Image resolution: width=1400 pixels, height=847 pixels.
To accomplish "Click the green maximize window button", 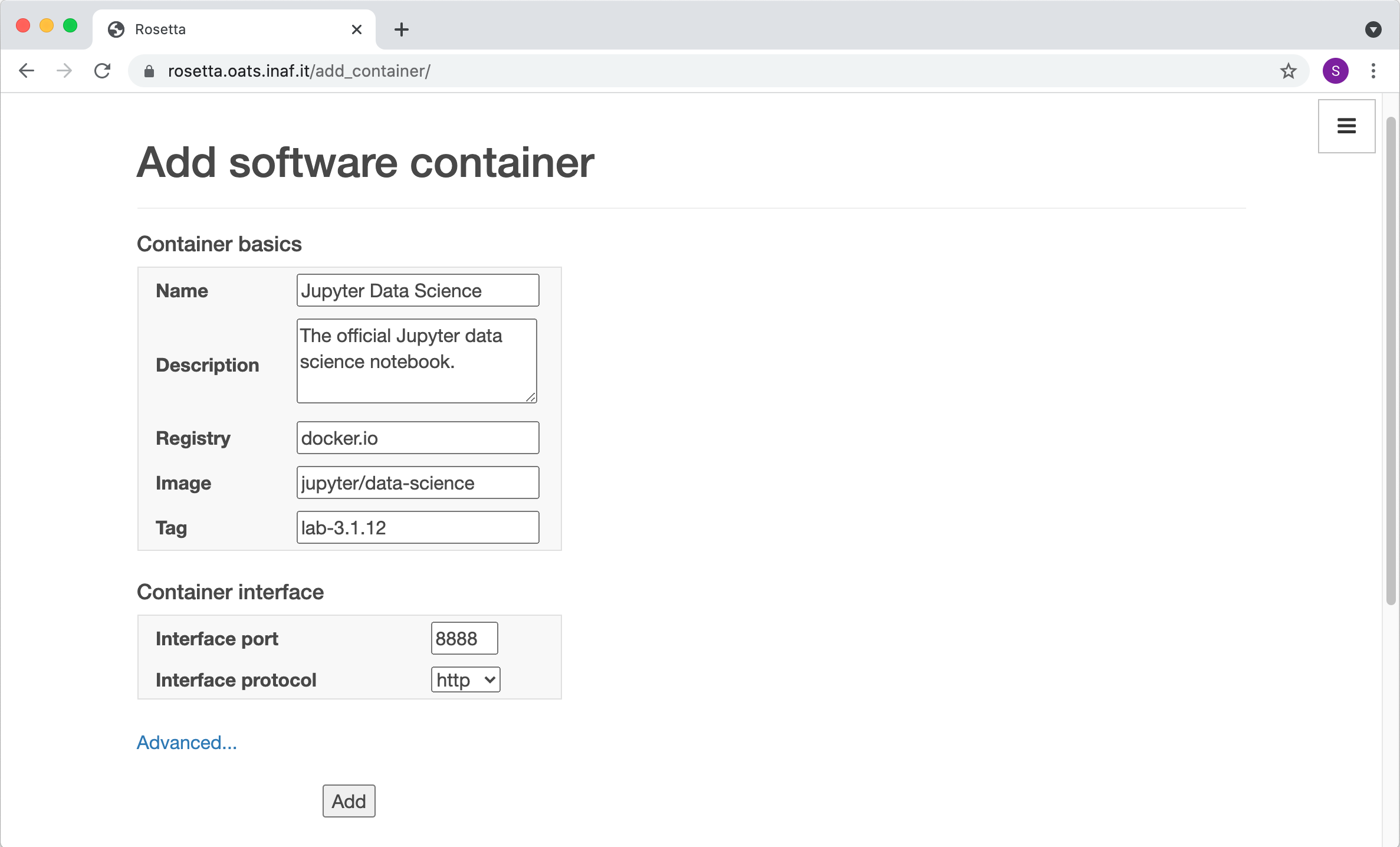I will (70, 25).
